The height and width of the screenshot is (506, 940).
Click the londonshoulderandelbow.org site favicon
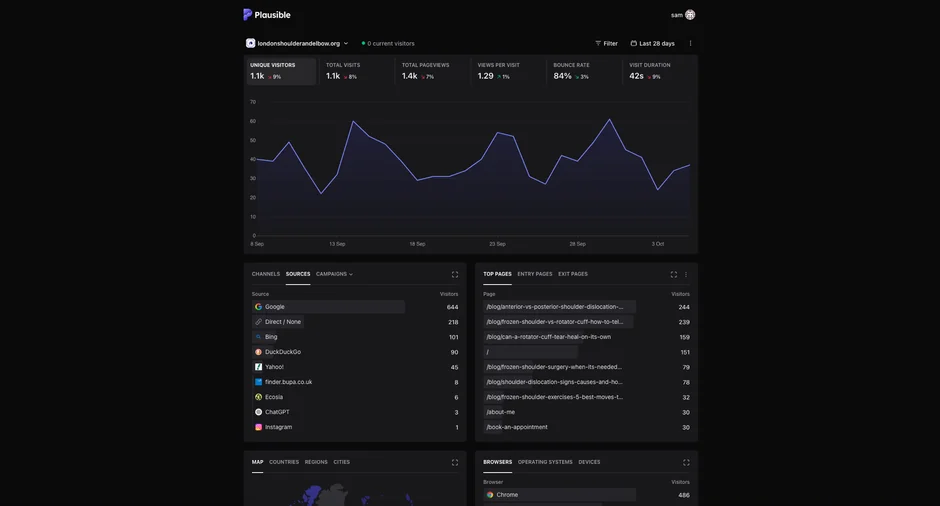point(251,43)
